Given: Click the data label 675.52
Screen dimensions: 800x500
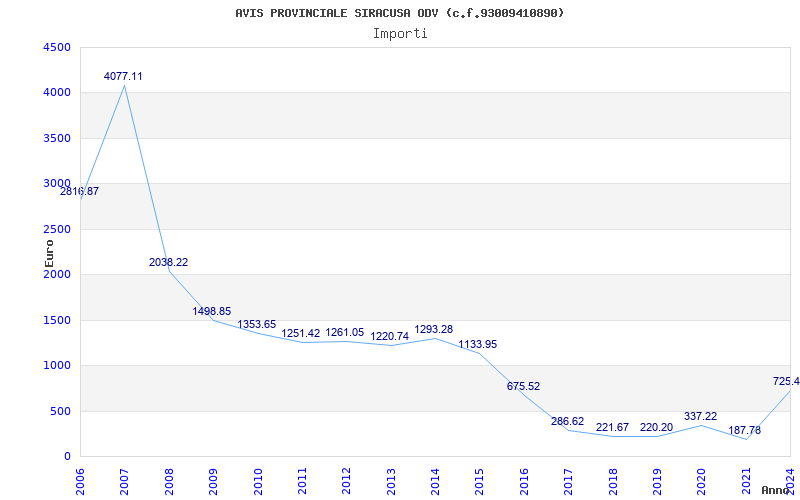Looking at the screenshot, I should pyautogui.click(x=523, y=386).
